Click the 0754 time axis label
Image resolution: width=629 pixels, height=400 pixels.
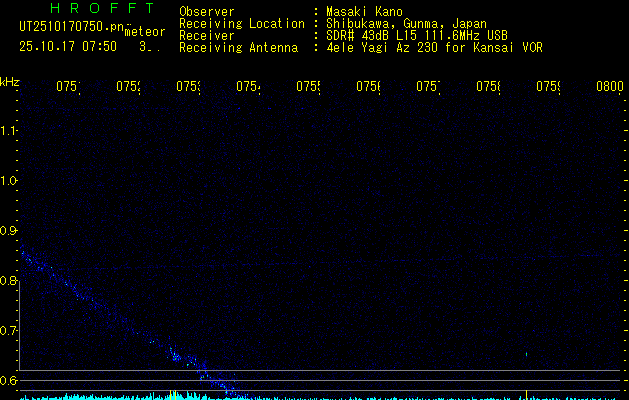click(248, 86)
